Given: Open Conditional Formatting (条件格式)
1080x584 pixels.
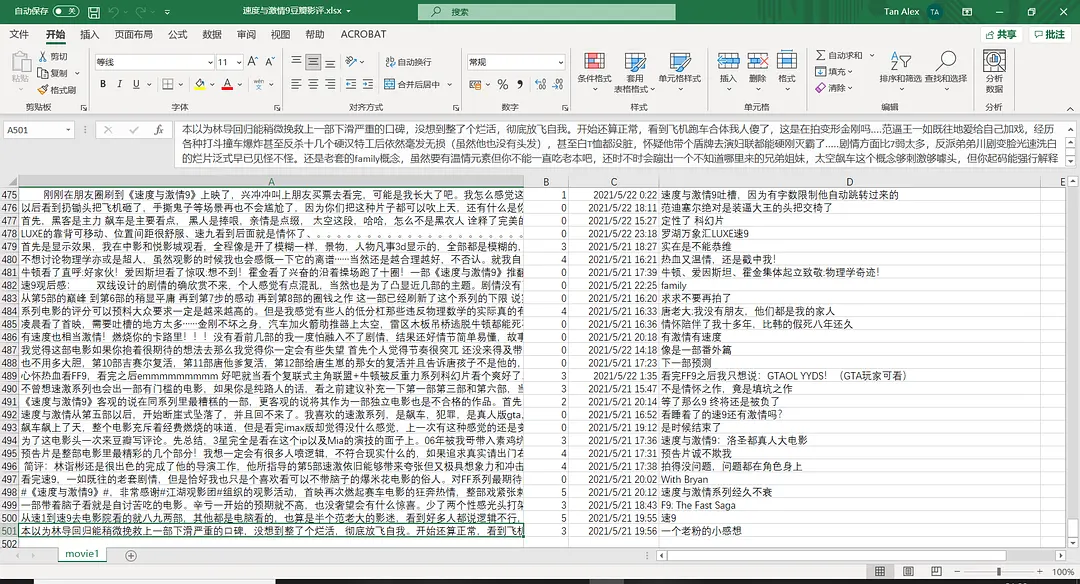Looking at the screenshot, I should 594,72.
